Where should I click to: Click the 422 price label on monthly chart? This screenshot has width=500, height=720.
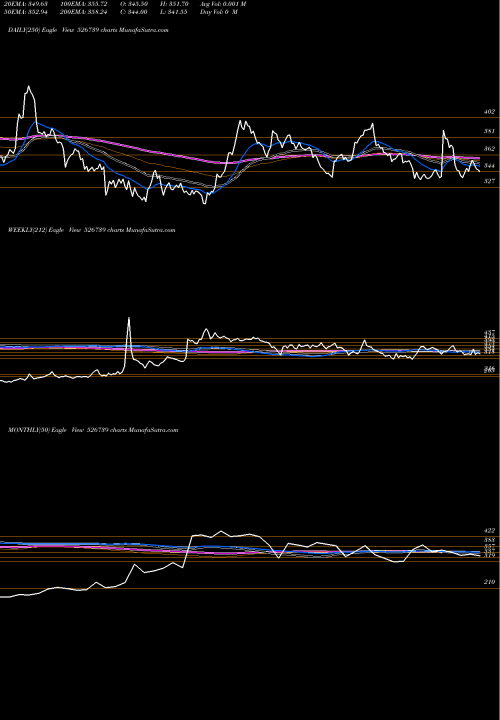tap(489, 530)
